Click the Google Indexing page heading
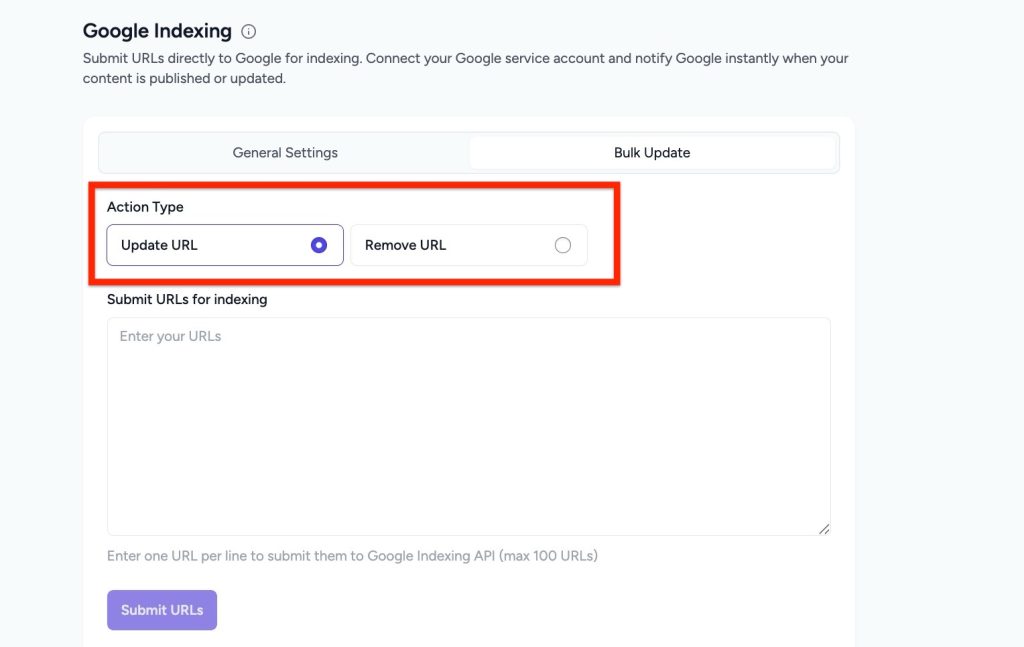1024x647 pixels. [157, 31]
